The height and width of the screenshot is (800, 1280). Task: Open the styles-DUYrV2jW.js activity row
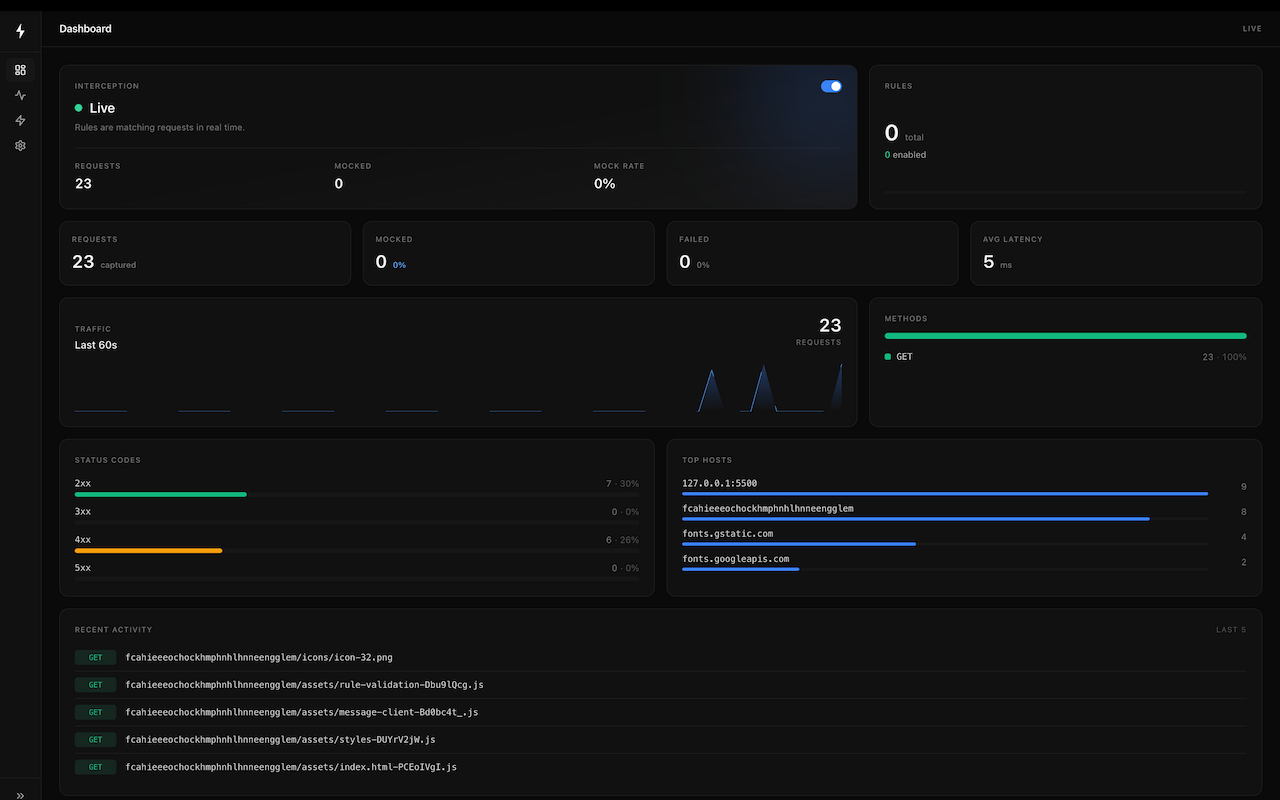tap(660, 740)
